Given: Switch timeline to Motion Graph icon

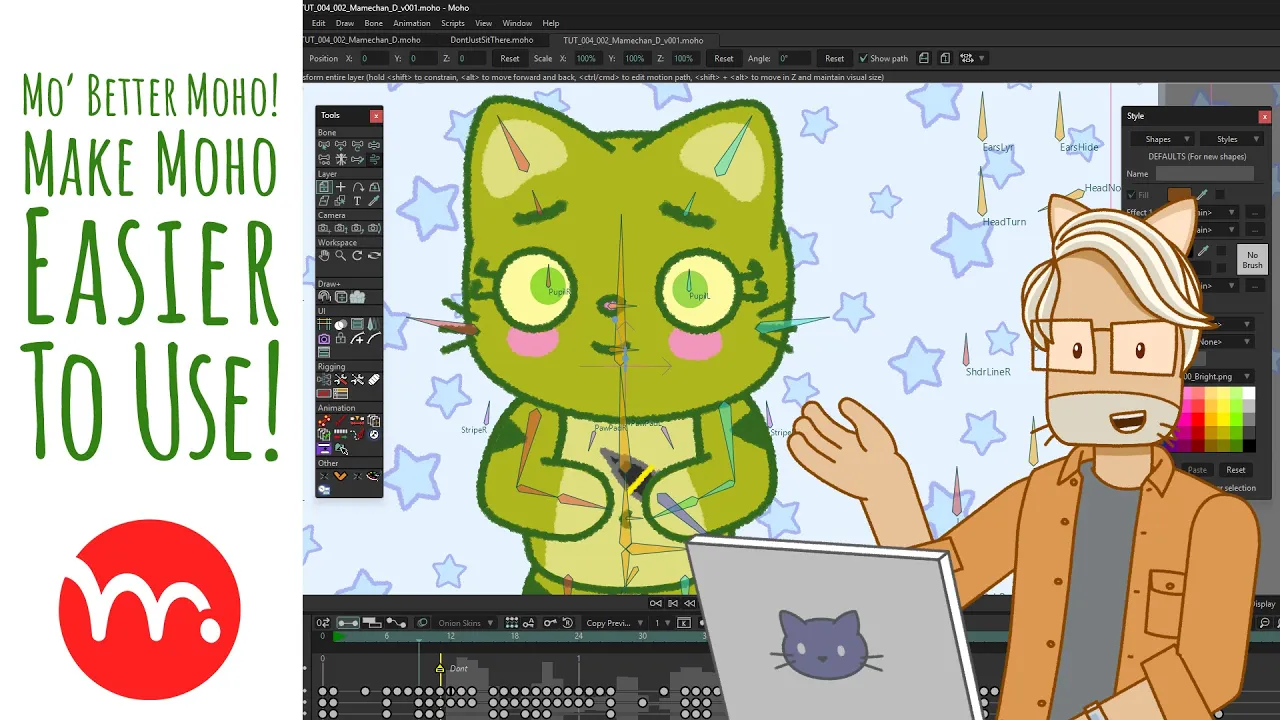Looking at the screenshot, I should [x=396, y=623].
